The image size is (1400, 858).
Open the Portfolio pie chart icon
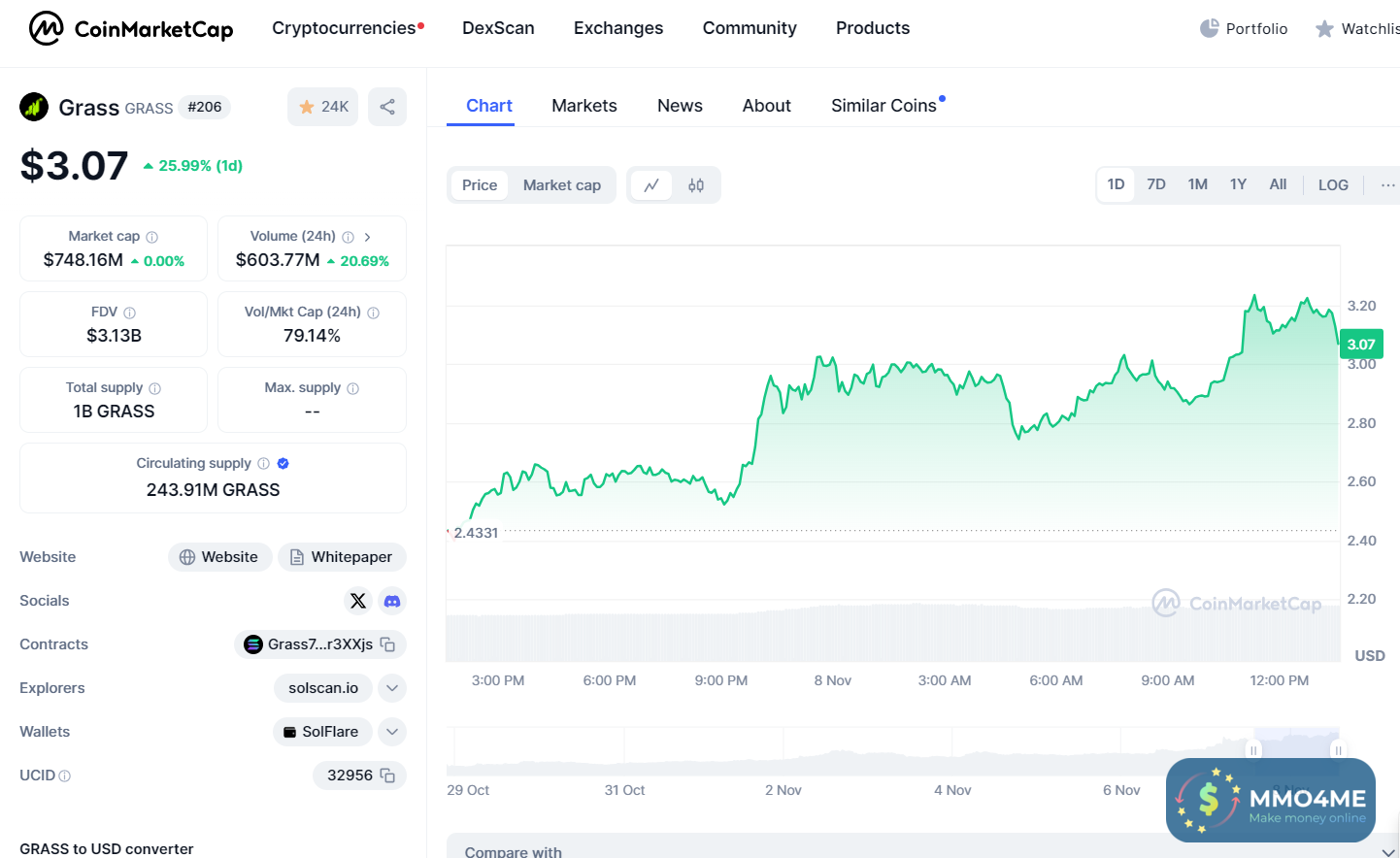[x=1209, y=28]
